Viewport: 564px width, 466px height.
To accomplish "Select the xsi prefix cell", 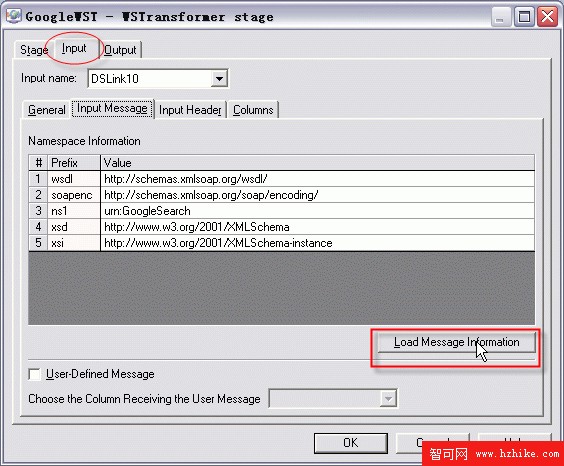I will pyautogui.click(x=74, y=243).
